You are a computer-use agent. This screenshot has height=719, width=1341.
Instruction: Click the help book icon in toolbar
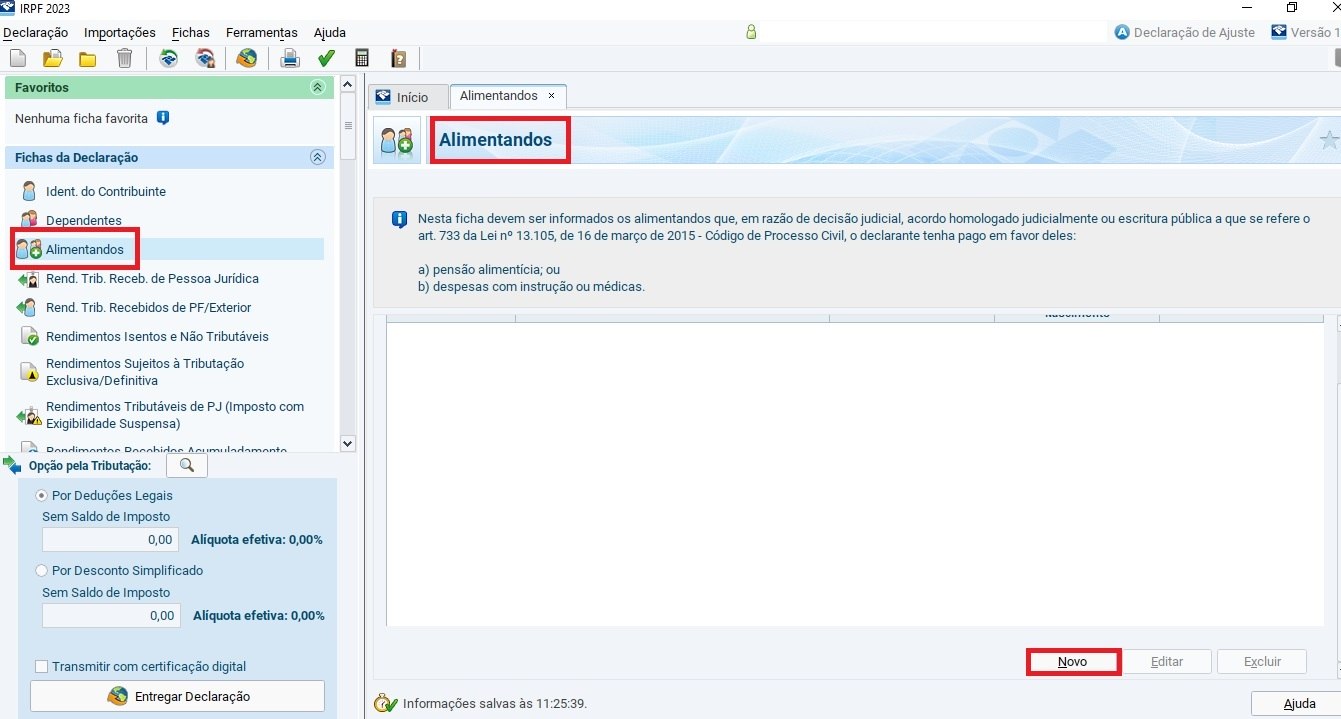coord(398,59)
